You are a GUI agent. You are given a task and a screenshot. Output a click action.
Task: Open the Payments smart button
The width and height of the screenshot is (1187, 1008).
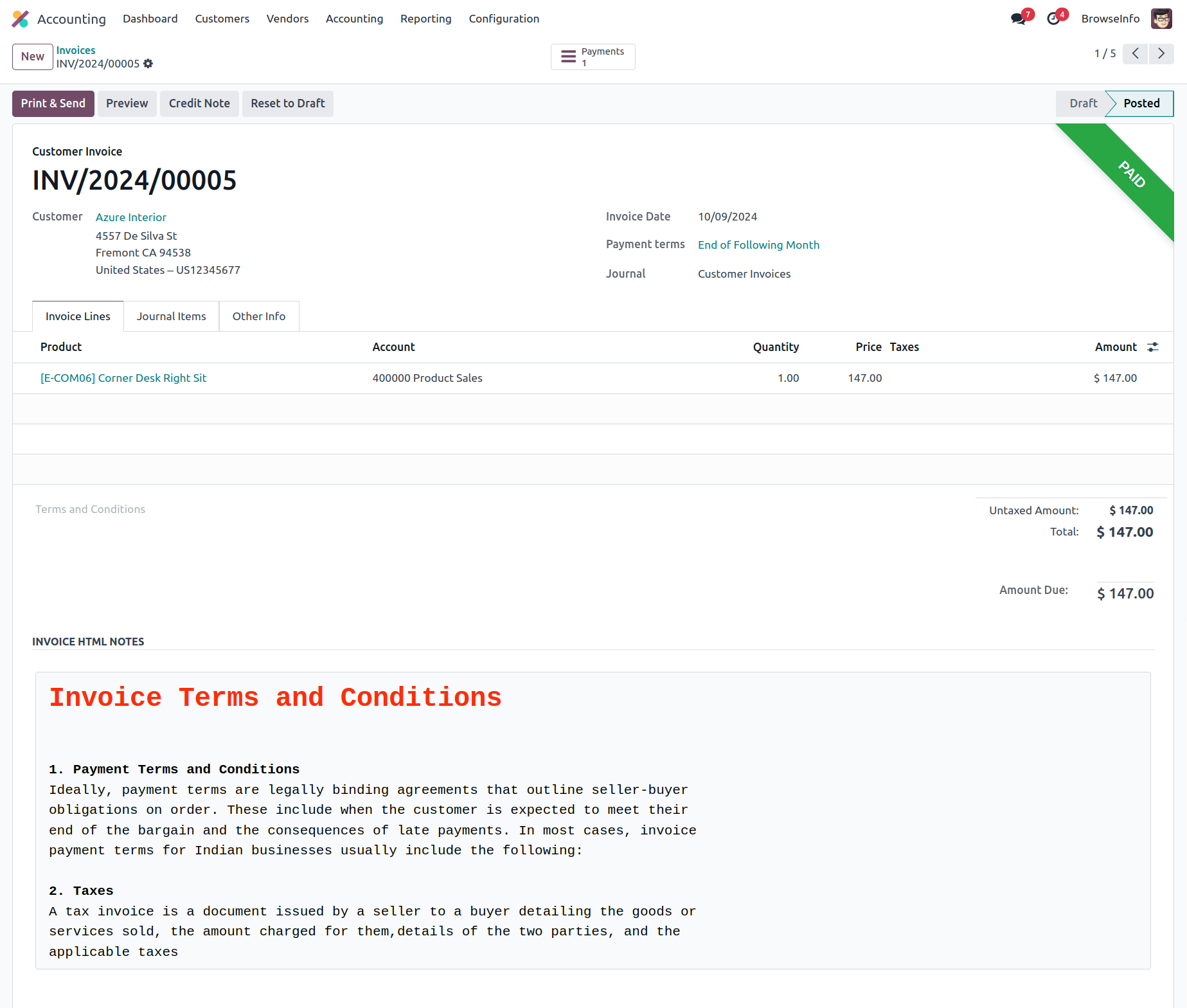coord(593,57)
